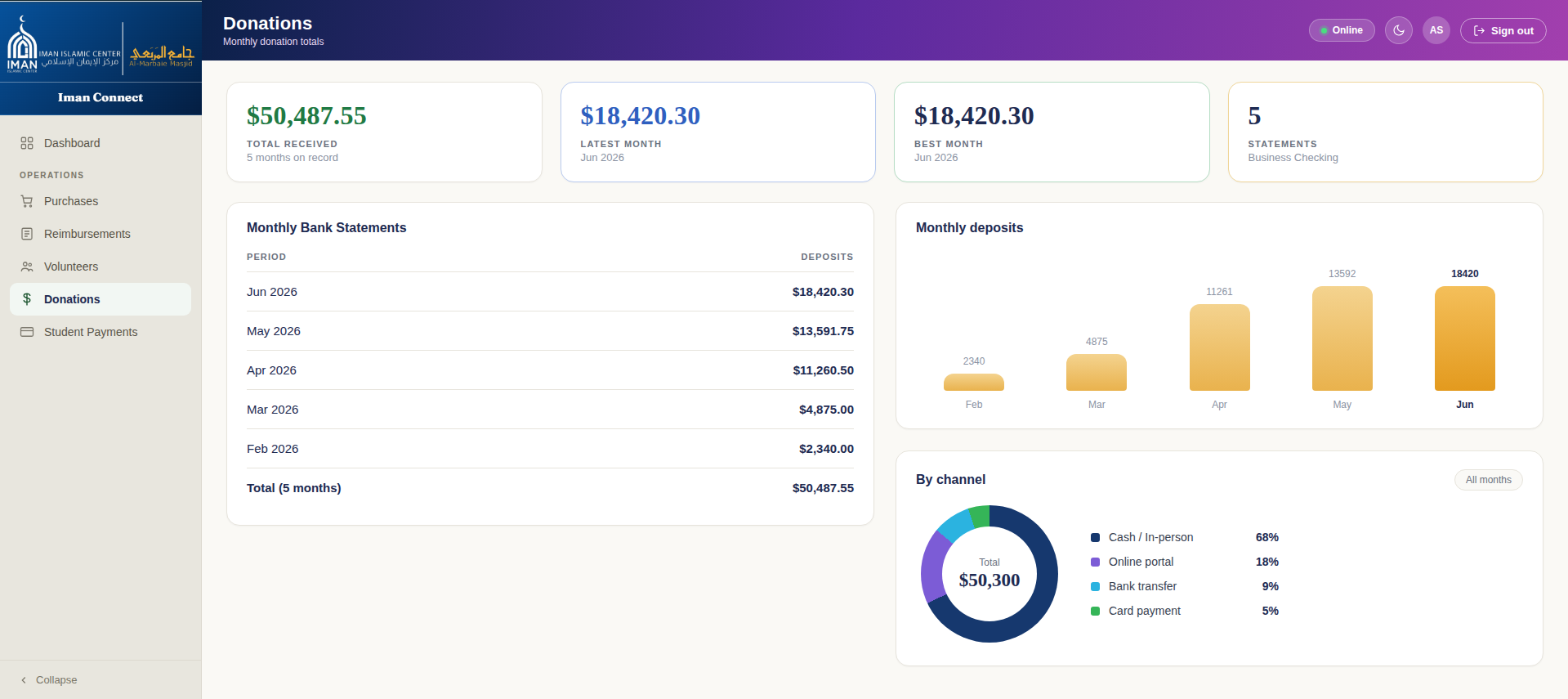Click the Total (5 months) label
The height and width of the screenshot is (699, 1568).
(x=294, y=488)
